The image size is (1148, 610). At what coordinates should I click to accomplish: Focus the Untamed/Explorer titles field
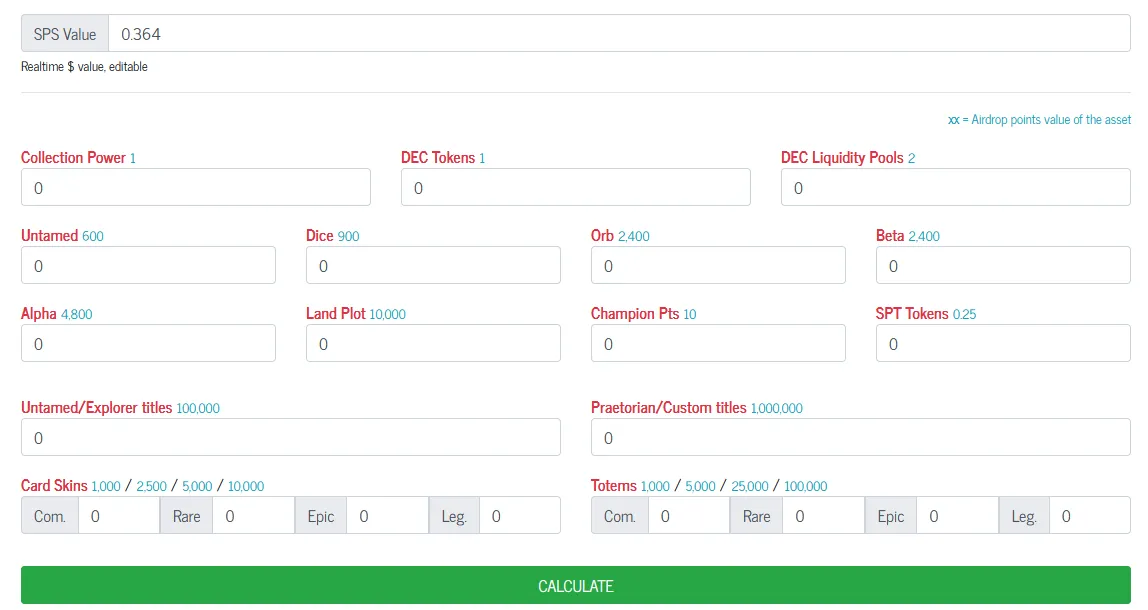(291, 437)
